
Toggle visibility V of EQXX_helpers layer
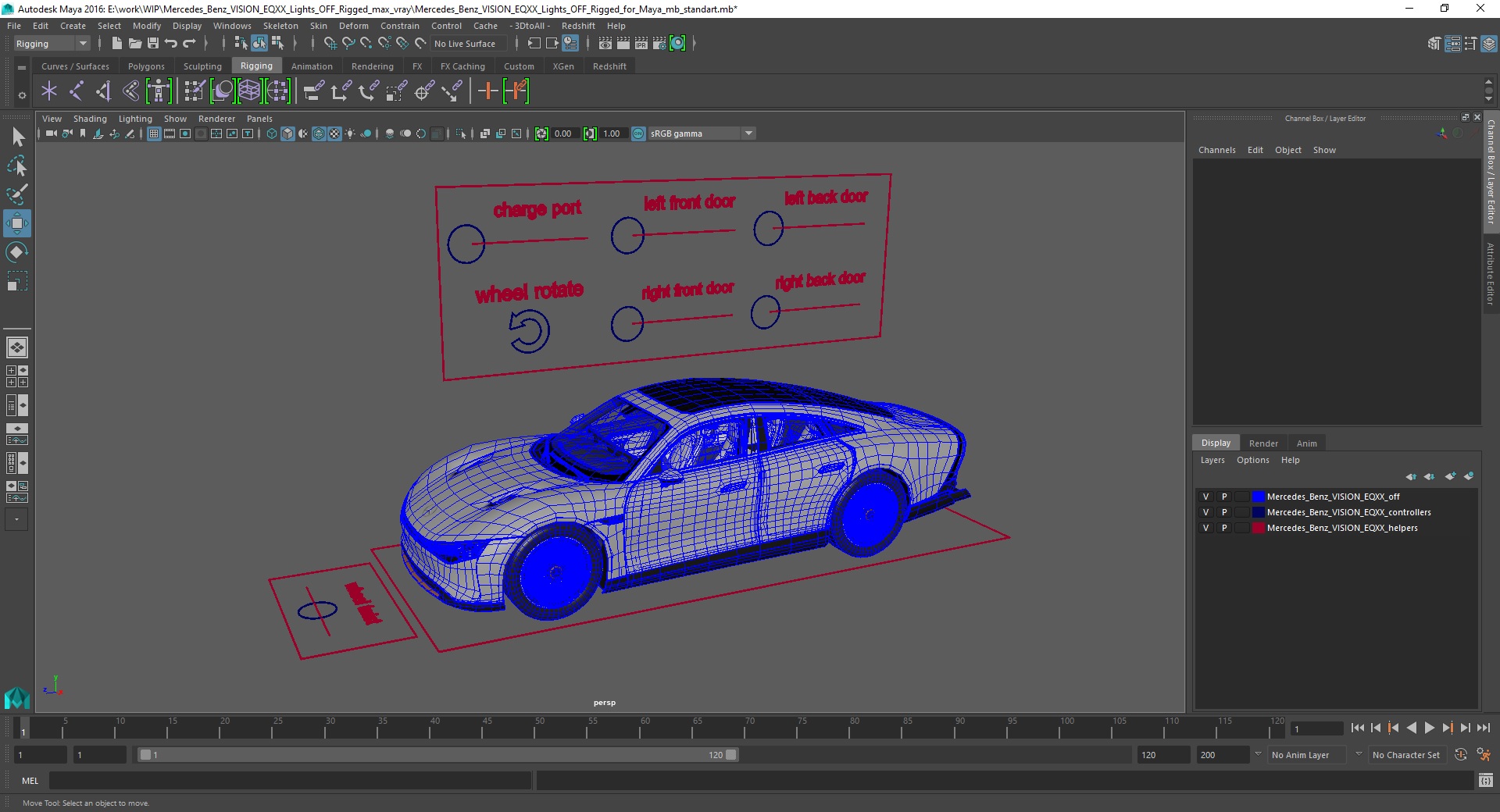click(x=1205, y=528)
